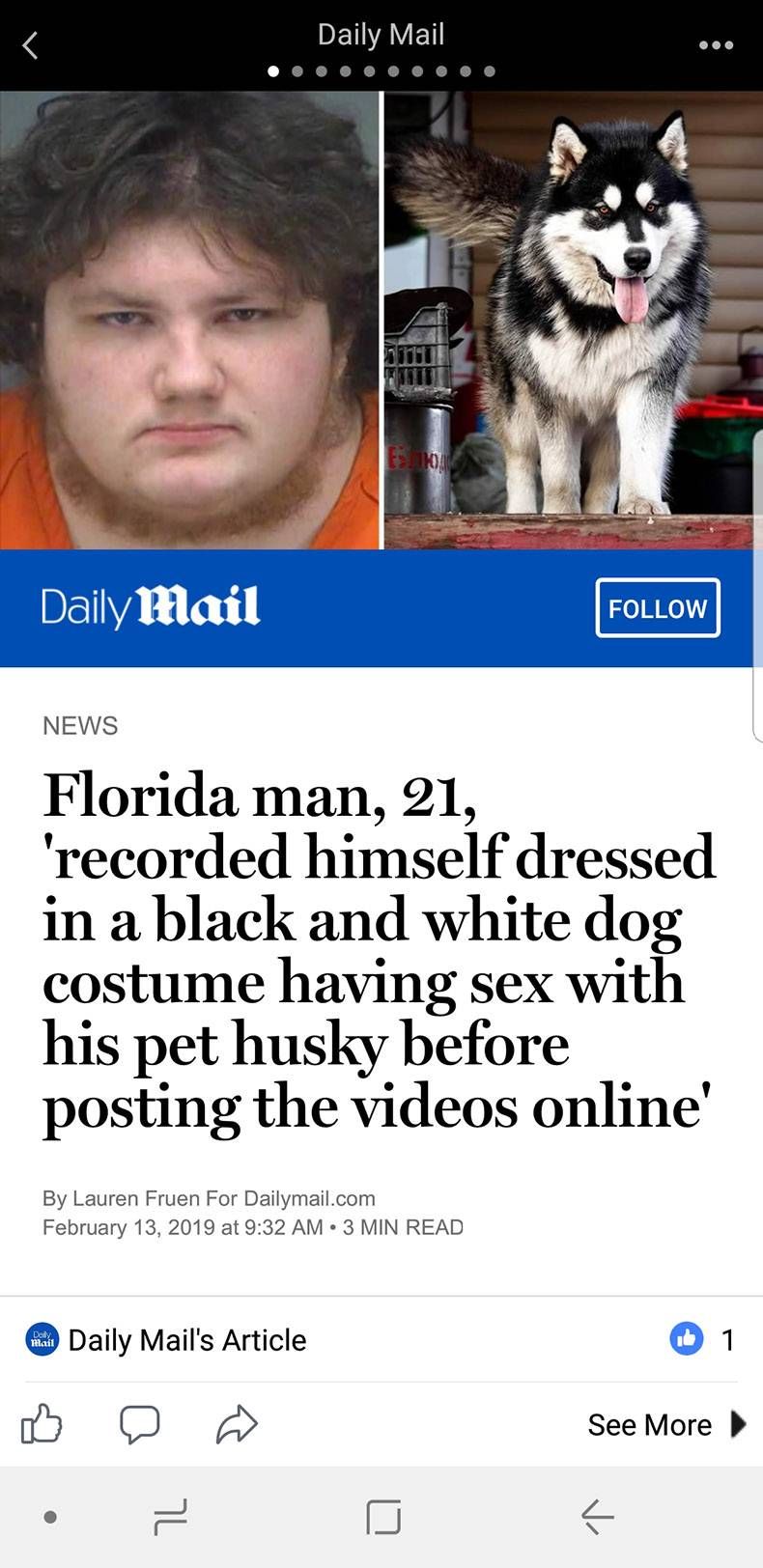
Task: Tap Android home square button
Action: 383,1517
